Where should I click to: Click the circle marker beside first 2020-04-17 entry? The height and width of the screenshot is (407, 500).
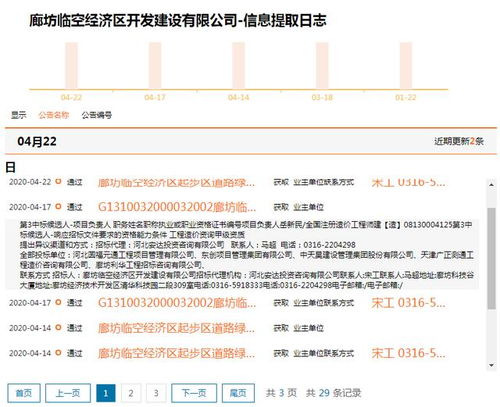(58, 207)
